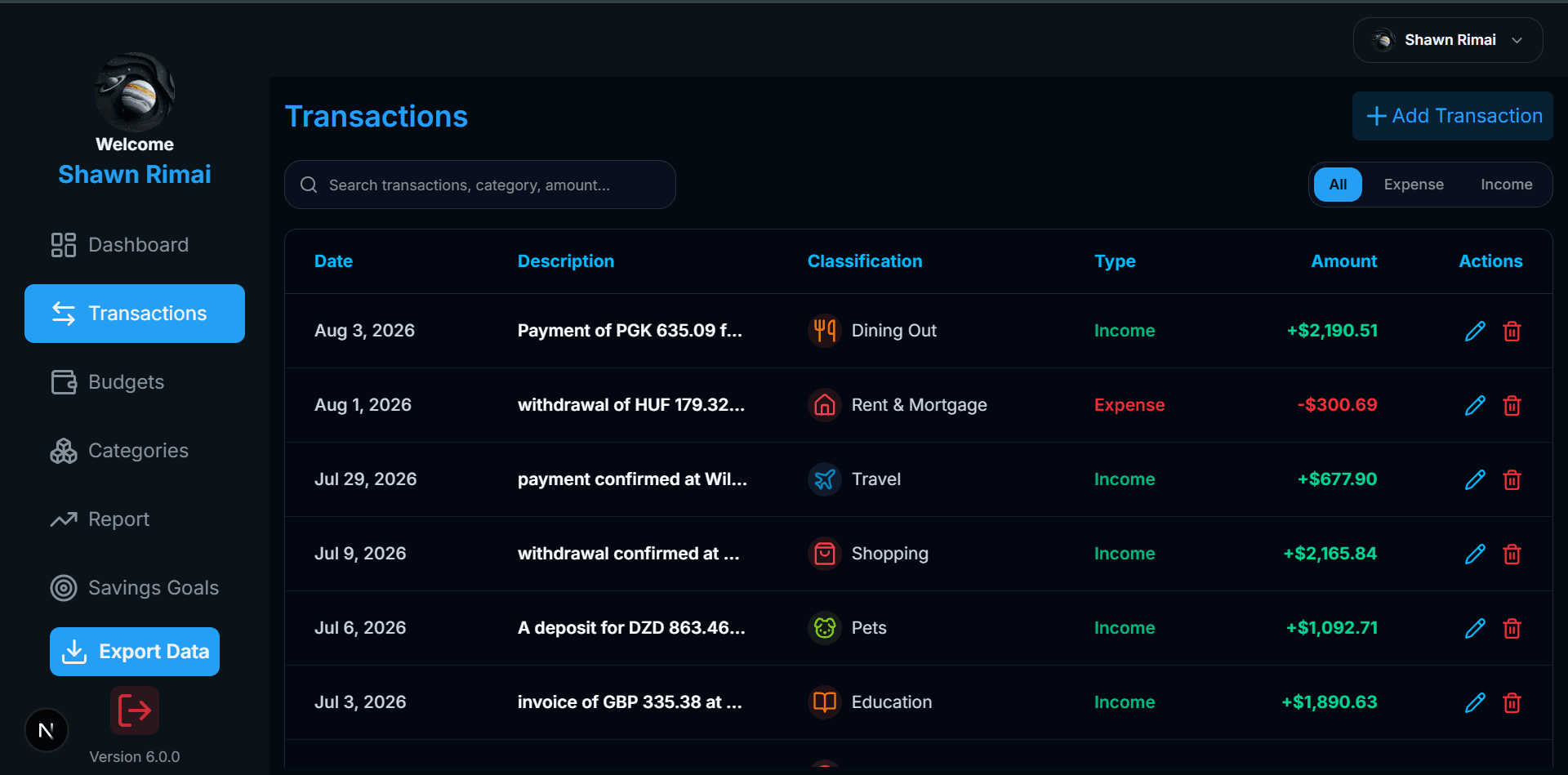The image size is (1568, 775).
Task: Edit the Education transaction
Action: (x=1475, y=702)
